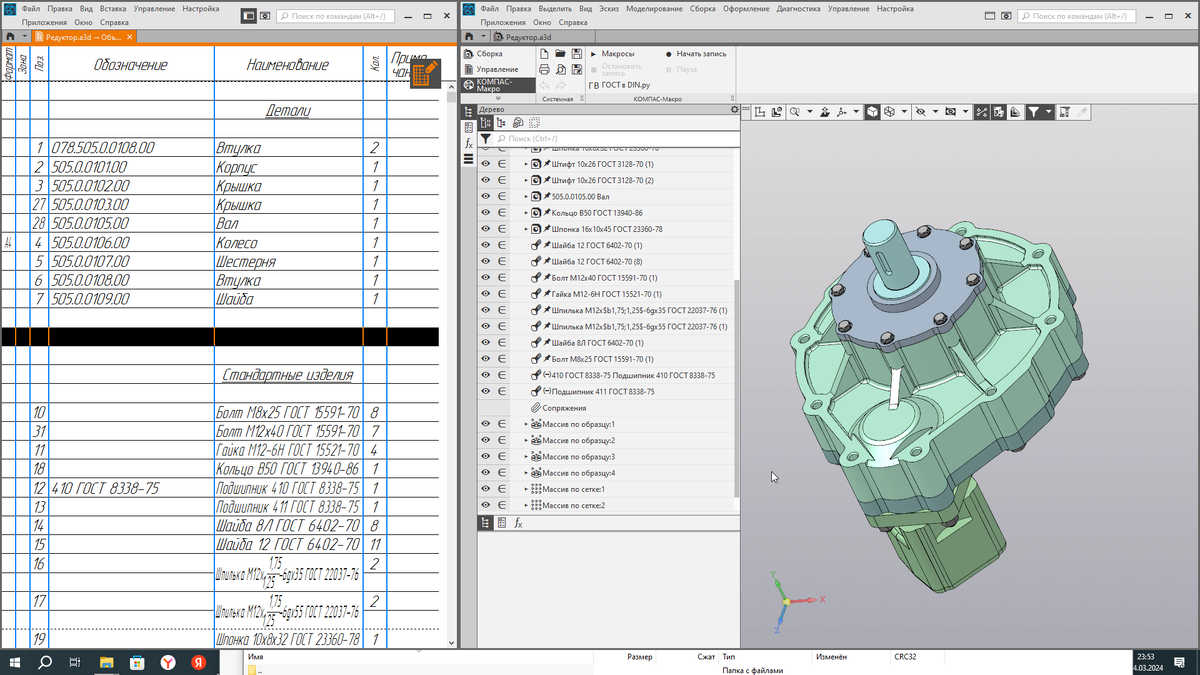Click the Save diskette icon in Системная panel
The image size is (1200, 675).
[x=578, y=54]
